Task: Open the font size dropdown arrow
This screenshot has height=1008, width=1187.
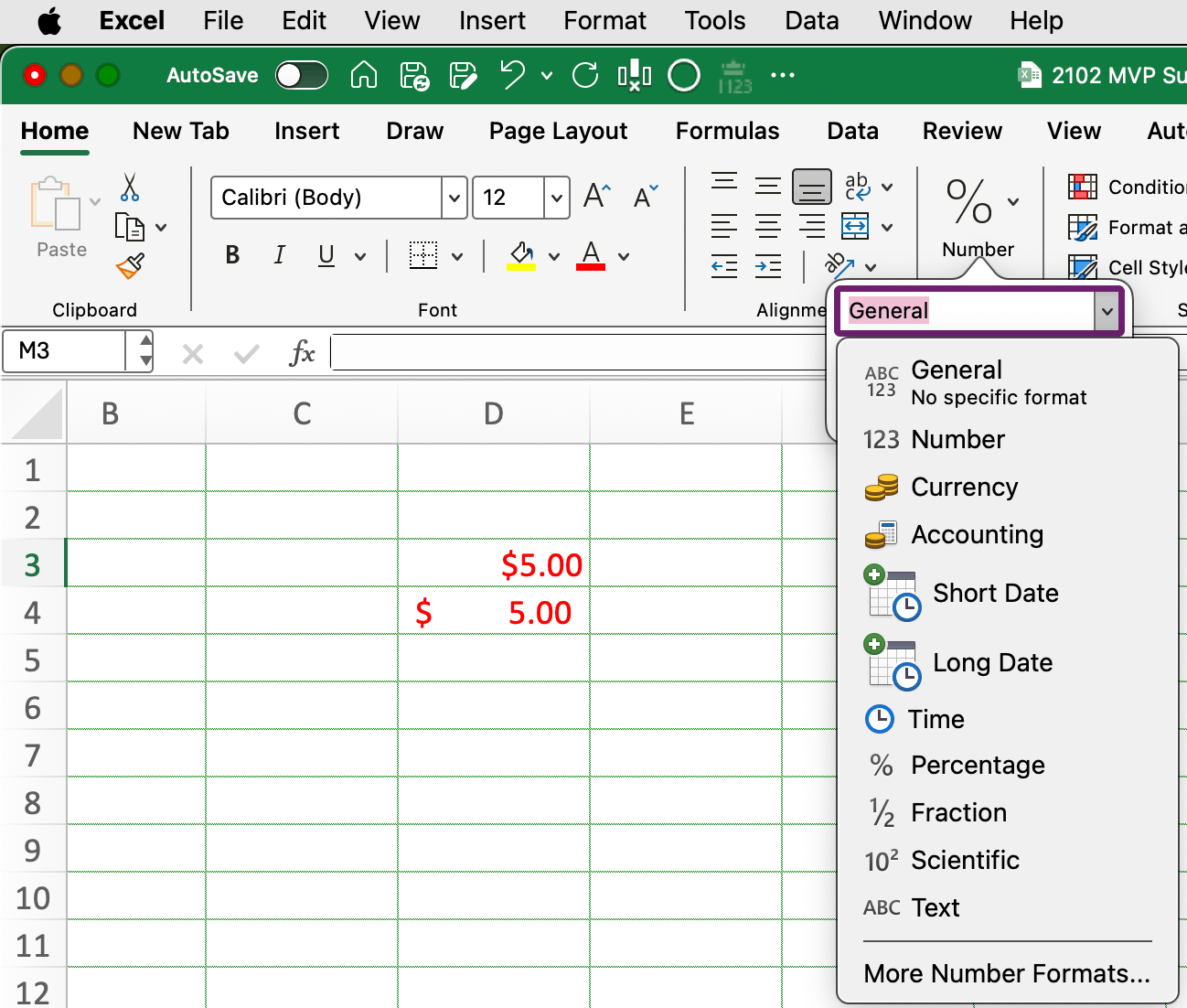Action: click(556, 198)
